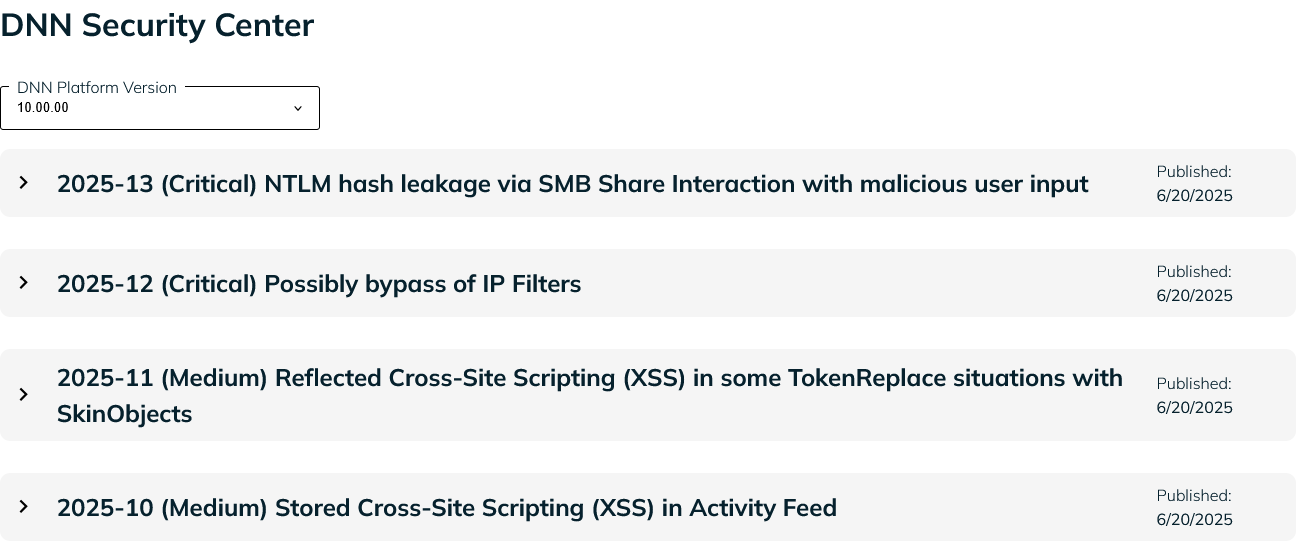Screen dimensions: 1296x557
Task: Expand the TokenReplace SkinObjects XSS bulletin title
Action: pos(590,396)
